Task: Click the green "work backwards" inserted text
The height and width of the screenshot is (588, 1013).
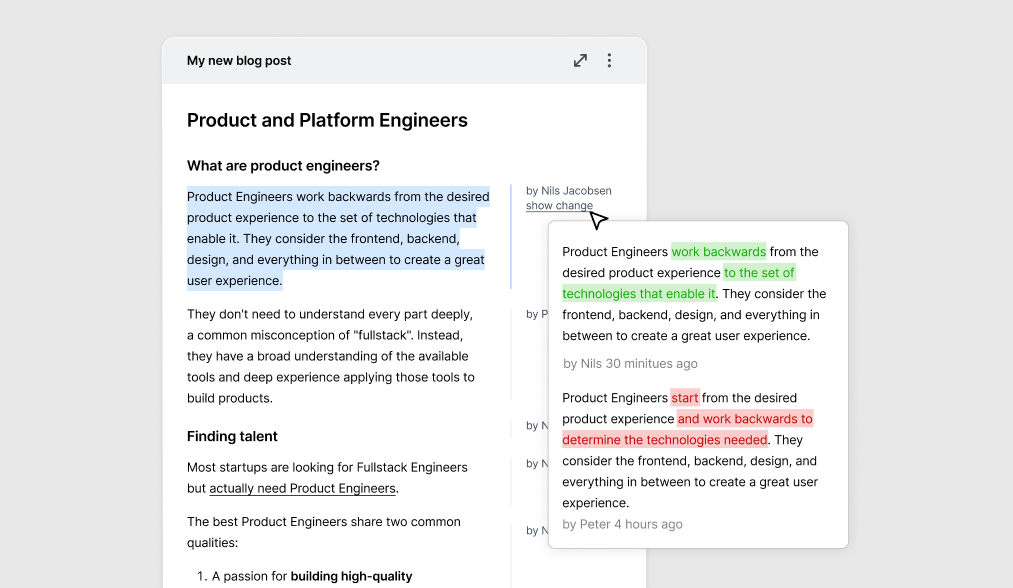Action: click(x=718, y=251)
